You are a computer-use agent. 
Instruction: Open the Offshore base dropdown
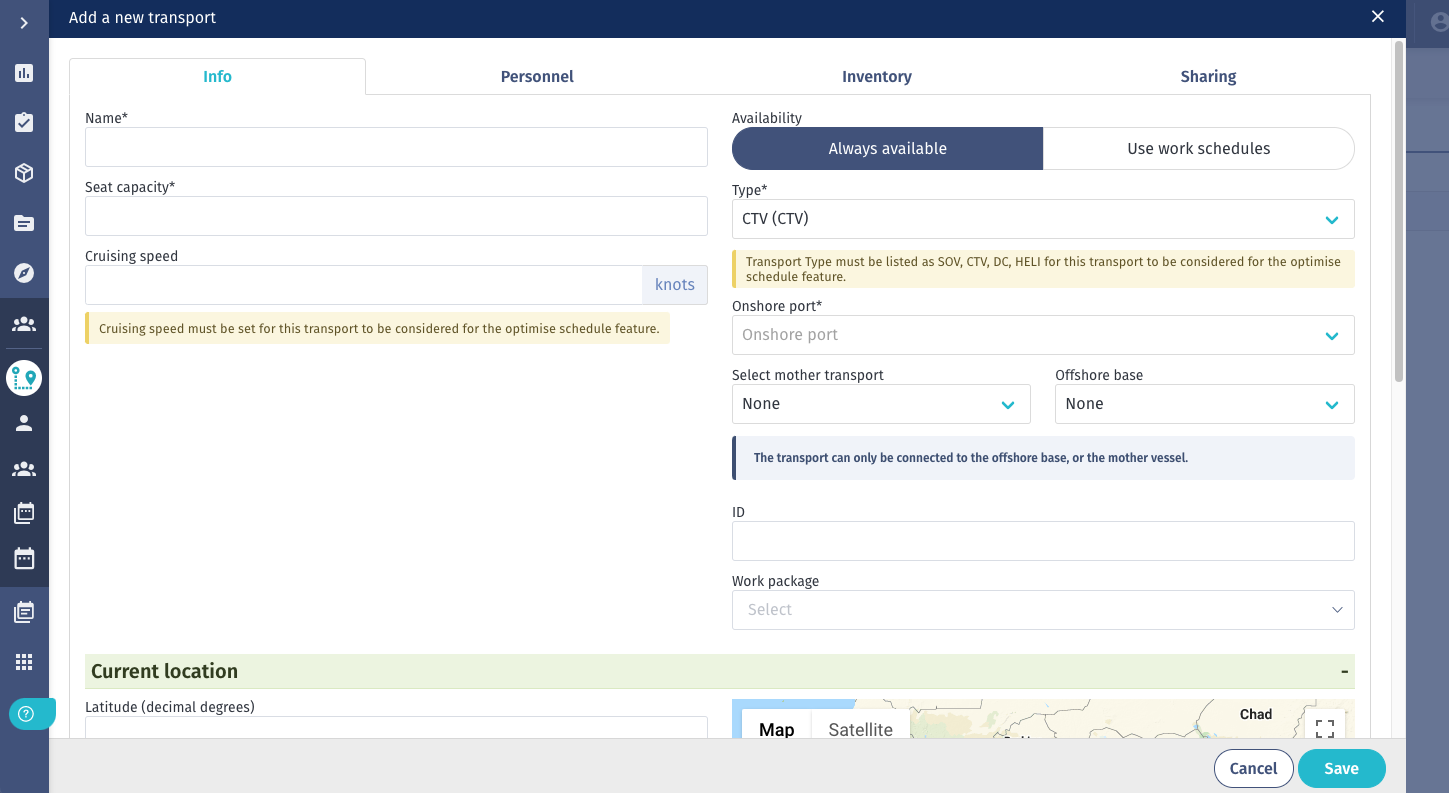click(x=1204, y=404)
